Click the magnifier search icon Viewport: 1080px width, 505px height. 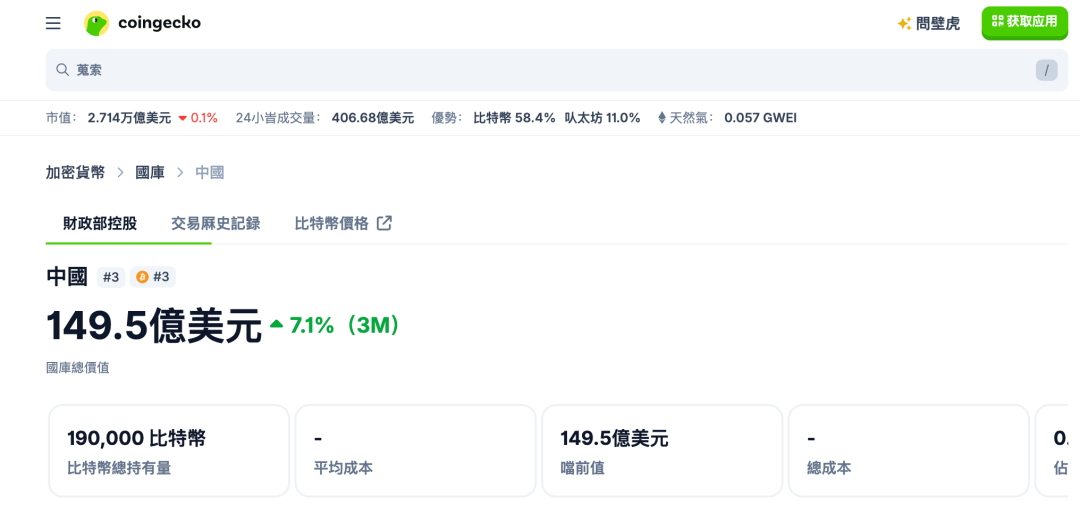click(63, 70)
